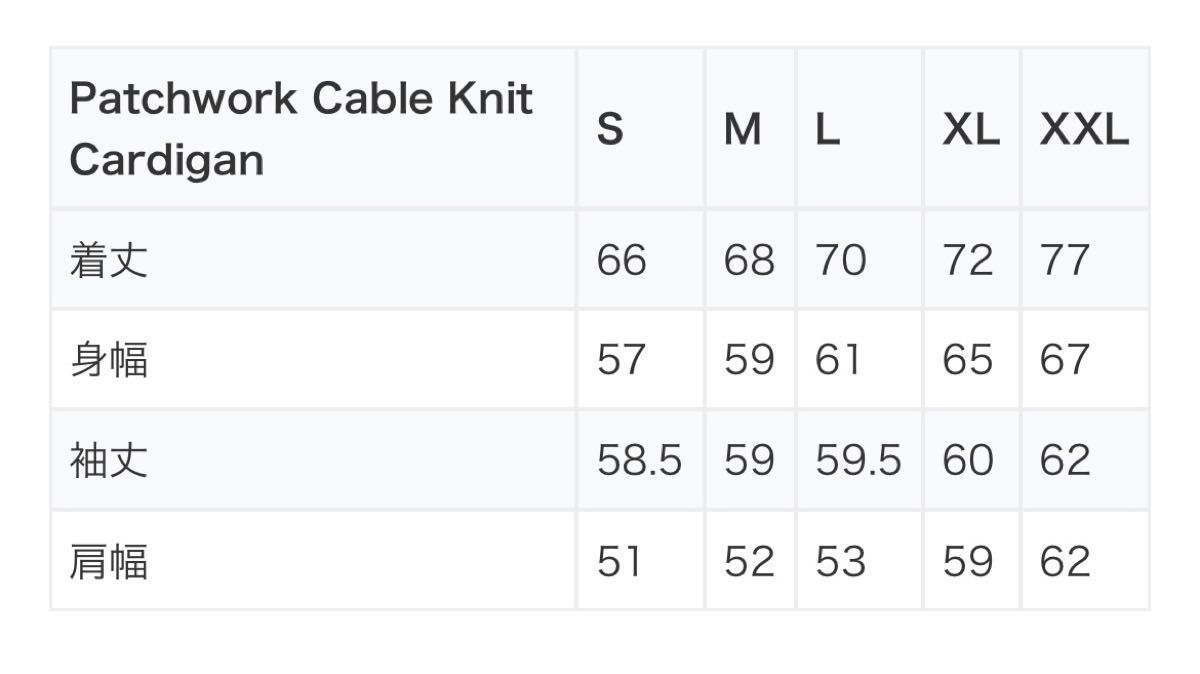Click the 57 value in 身幅 row

point(622,360)
